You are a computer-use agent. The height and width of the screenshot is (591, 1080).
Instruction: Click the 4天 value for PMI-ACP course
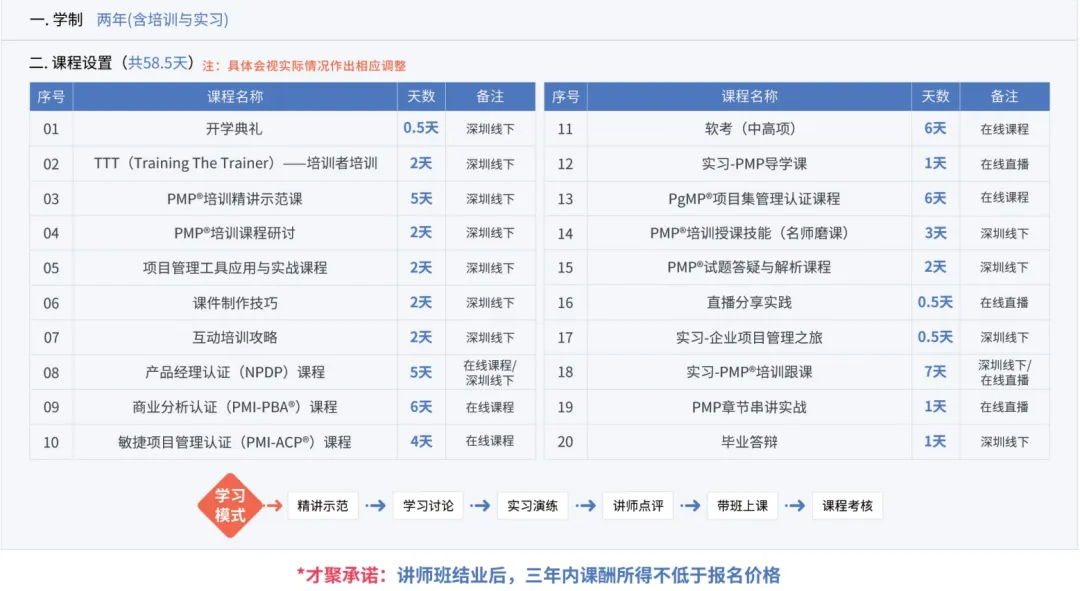pos(421,442)
